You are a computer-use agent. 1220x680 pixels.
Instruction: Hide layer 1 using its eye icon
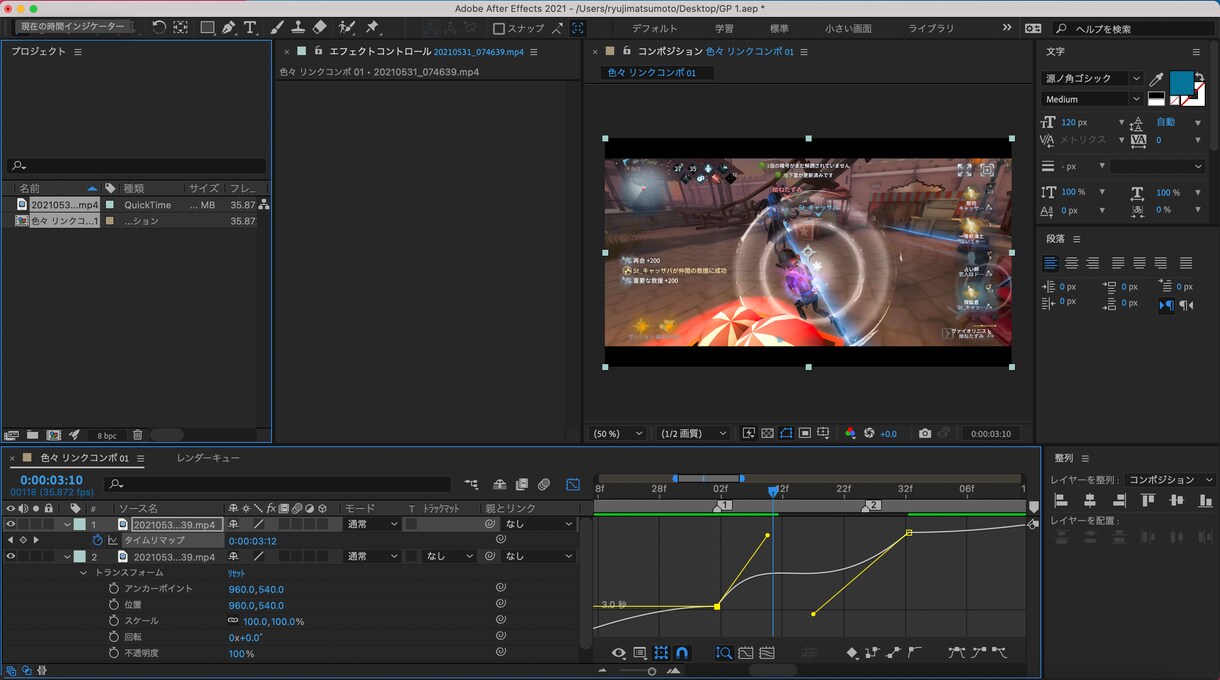[11, 524]
